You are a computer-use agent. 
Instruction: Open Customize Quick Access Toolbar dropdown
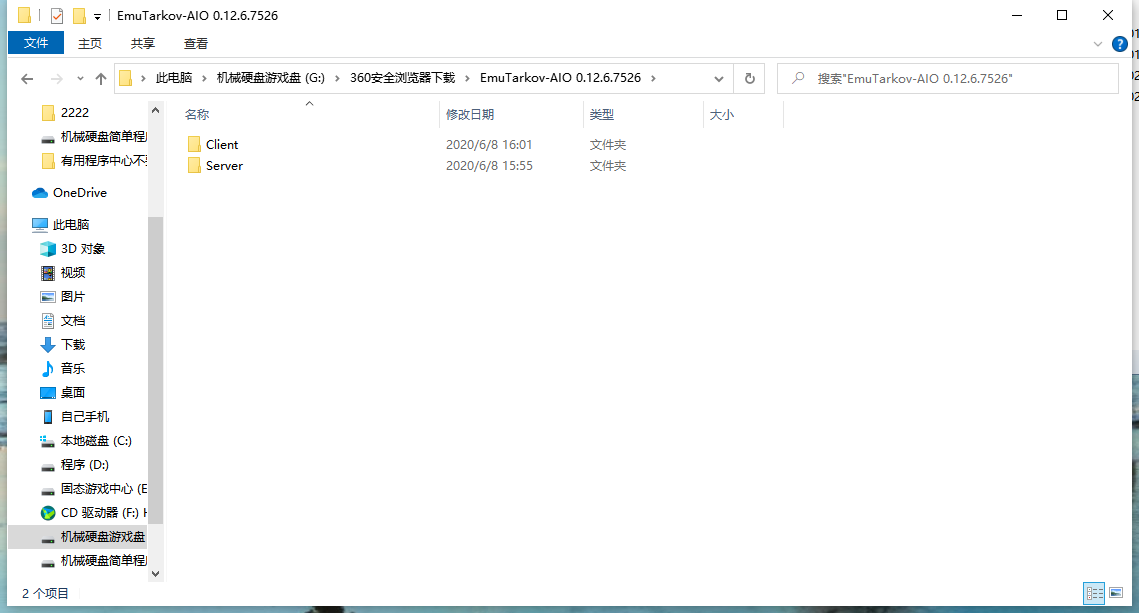97,16
